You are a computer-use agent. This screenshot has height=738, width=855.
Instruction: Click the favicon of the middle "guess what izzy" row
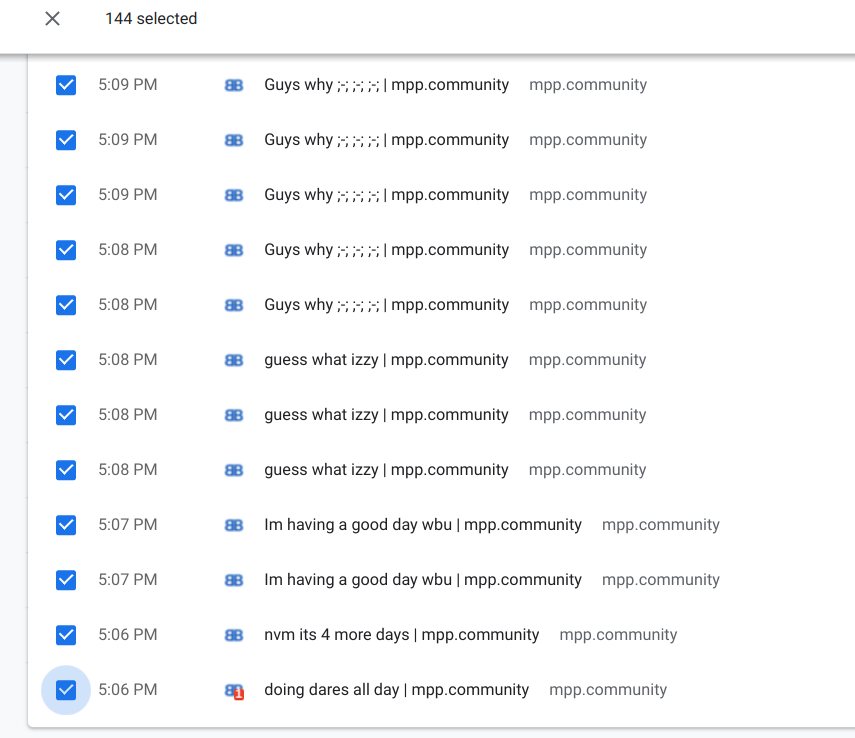[x=234, y=416]
